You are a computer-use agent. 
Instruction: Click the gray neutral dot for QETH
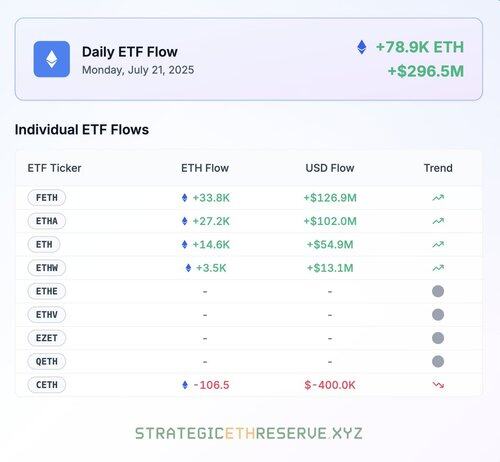(438, 361)
